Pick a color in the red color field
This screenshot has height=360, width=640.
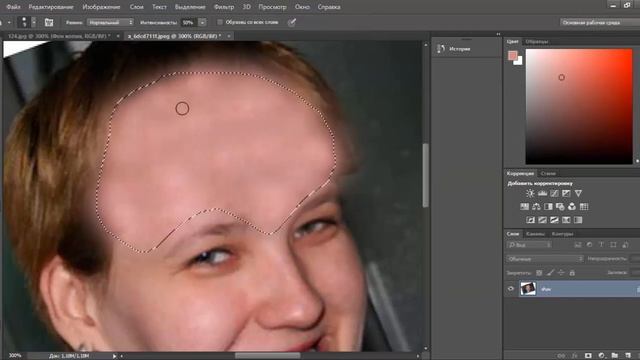coord(579,107)
